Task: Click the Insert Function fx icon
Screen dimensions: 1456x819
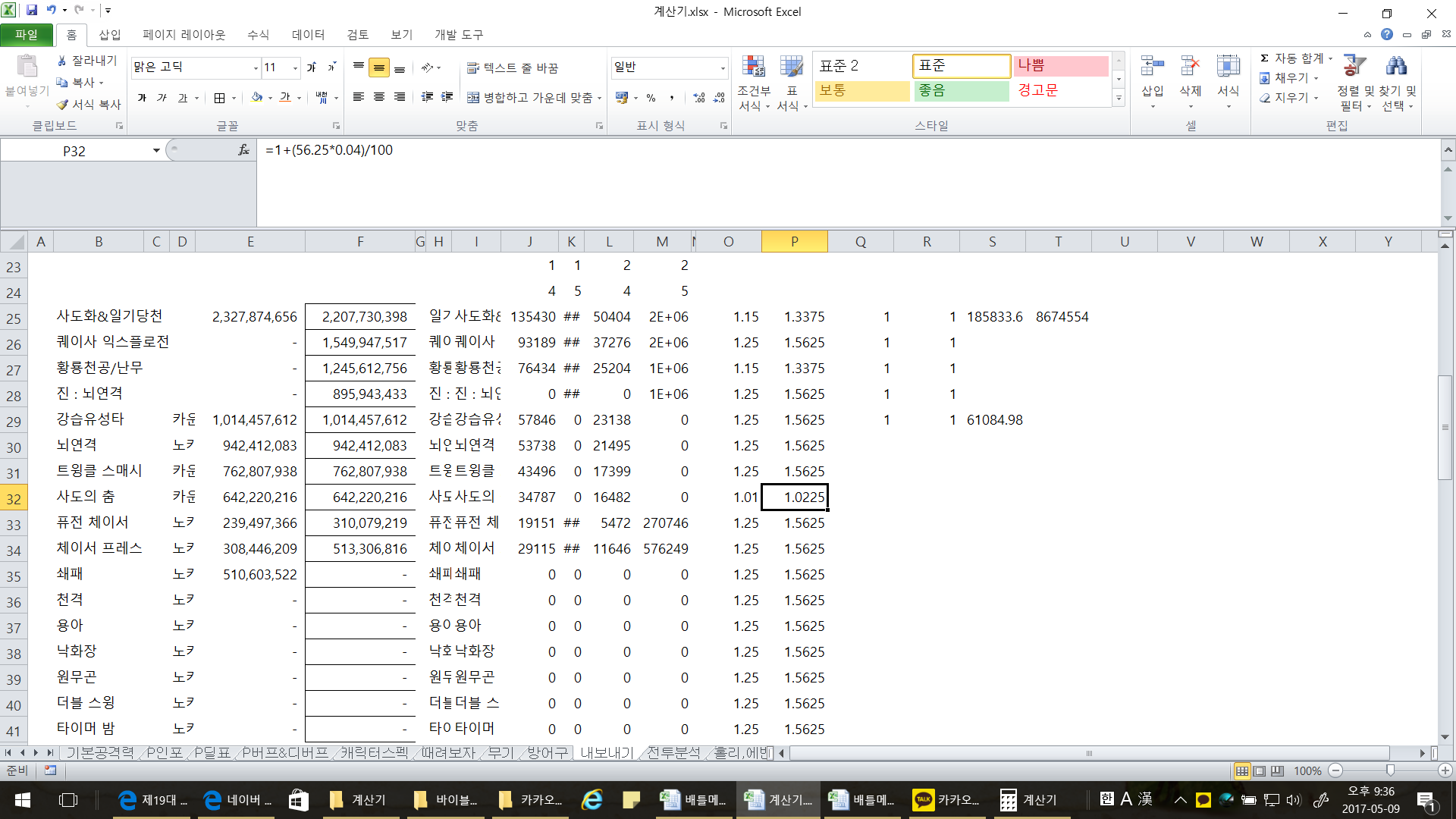Action: click(243, 150)
